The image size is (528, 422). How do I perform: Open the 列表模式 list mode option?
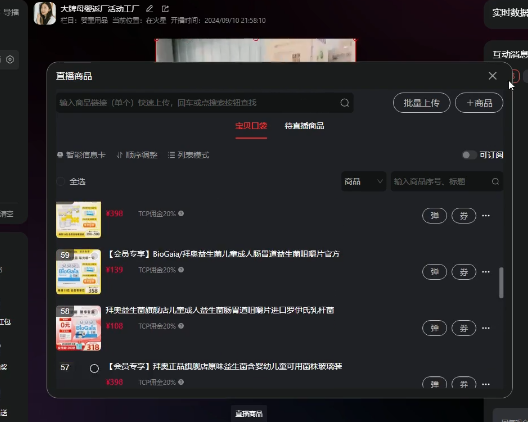point(189,155)
